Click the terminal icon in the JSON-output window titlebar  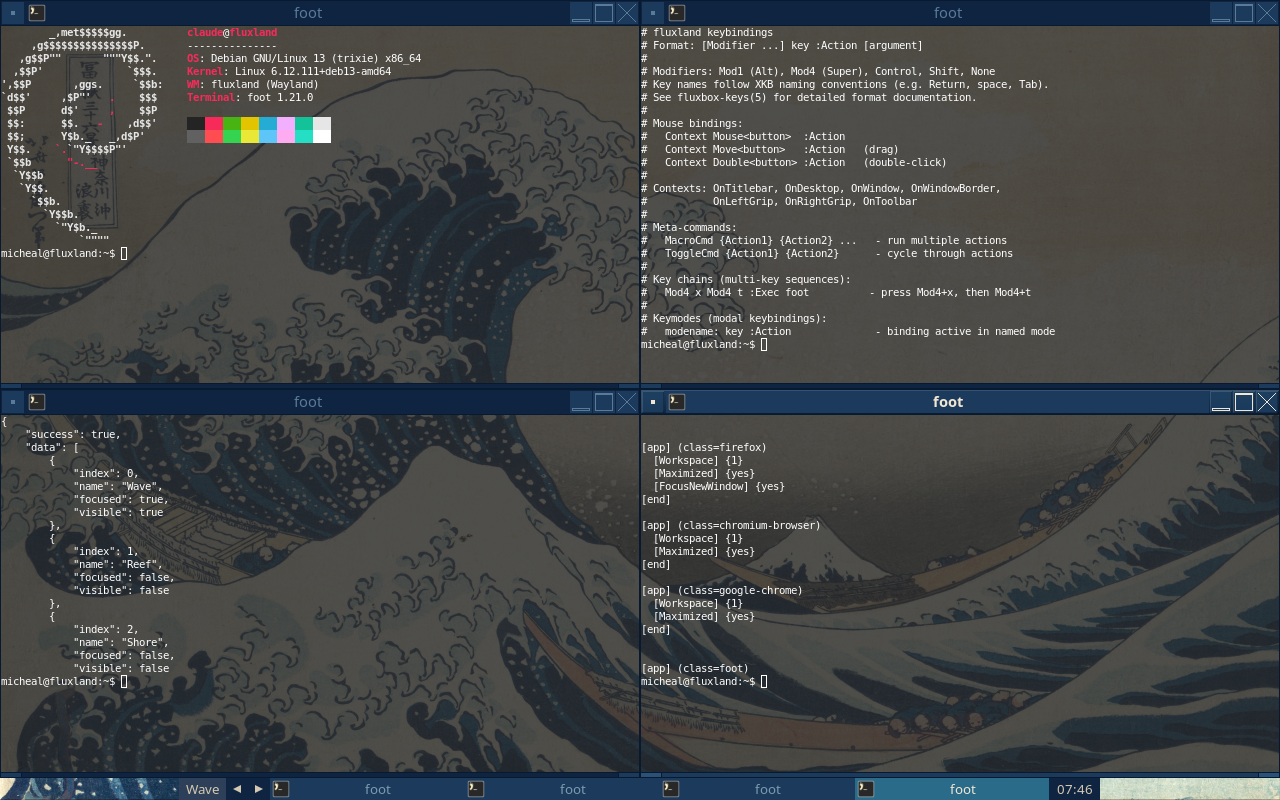[37, 402]
